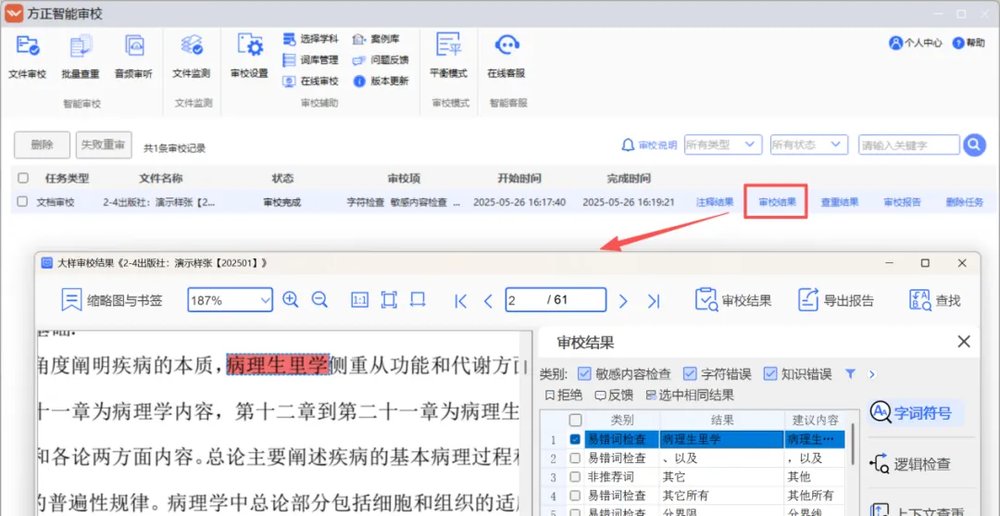Toggle the 知识错误 checkbox
The width and height of the screenshot is (1000, 516).
[x=770, y=374]
